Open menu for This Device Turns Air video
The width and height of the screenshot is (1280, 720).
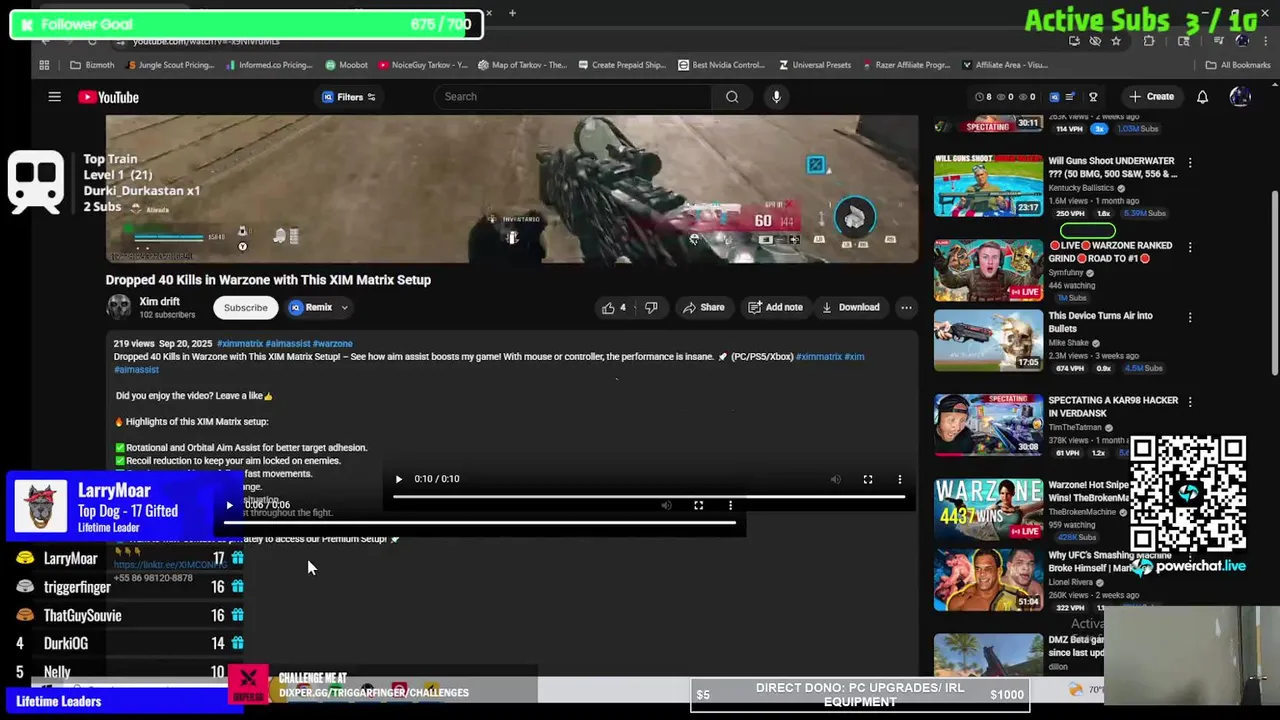[1190, 317]
